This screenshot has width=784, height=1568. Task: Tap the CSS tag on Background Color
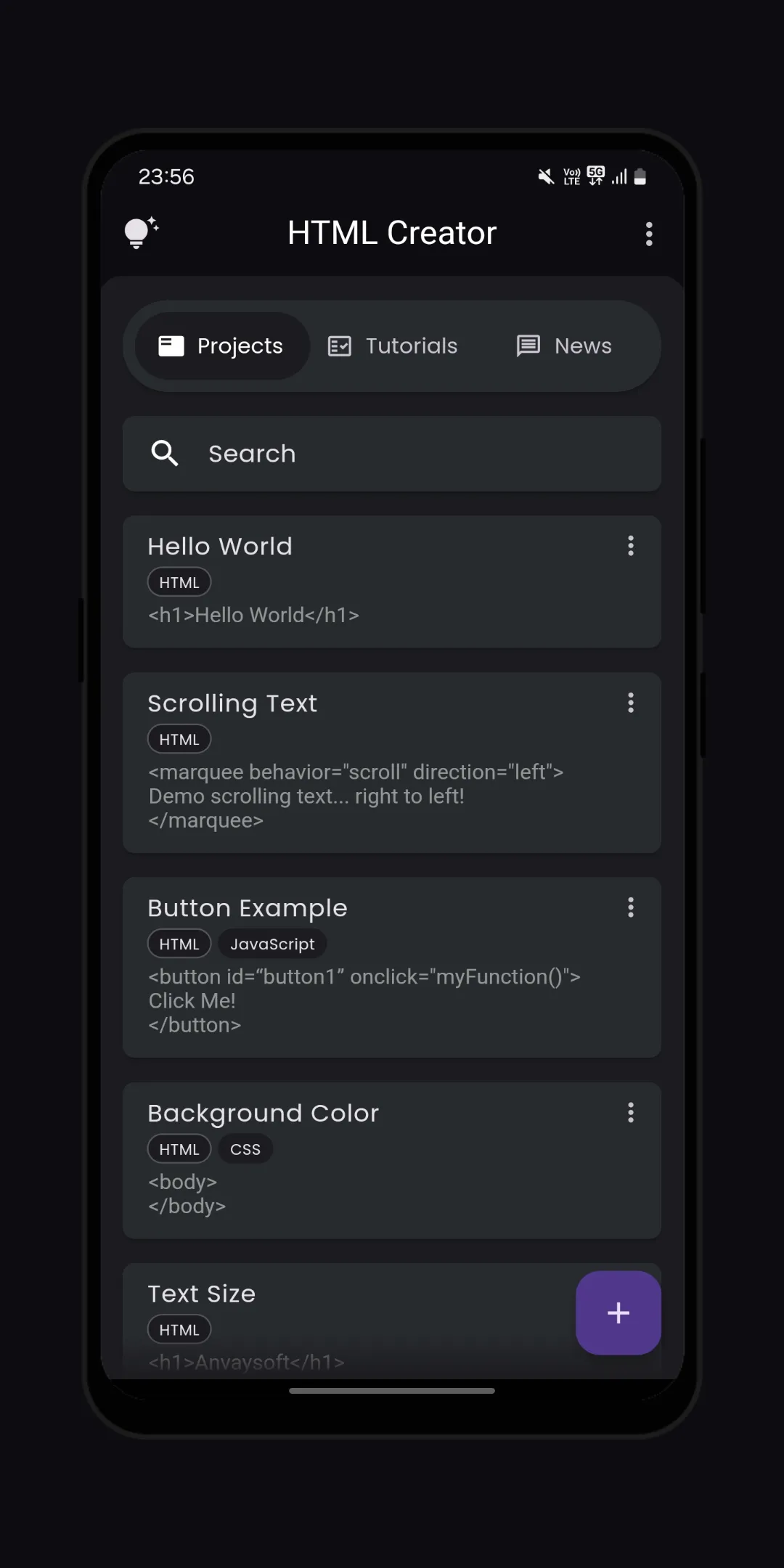click(245, 1149)
